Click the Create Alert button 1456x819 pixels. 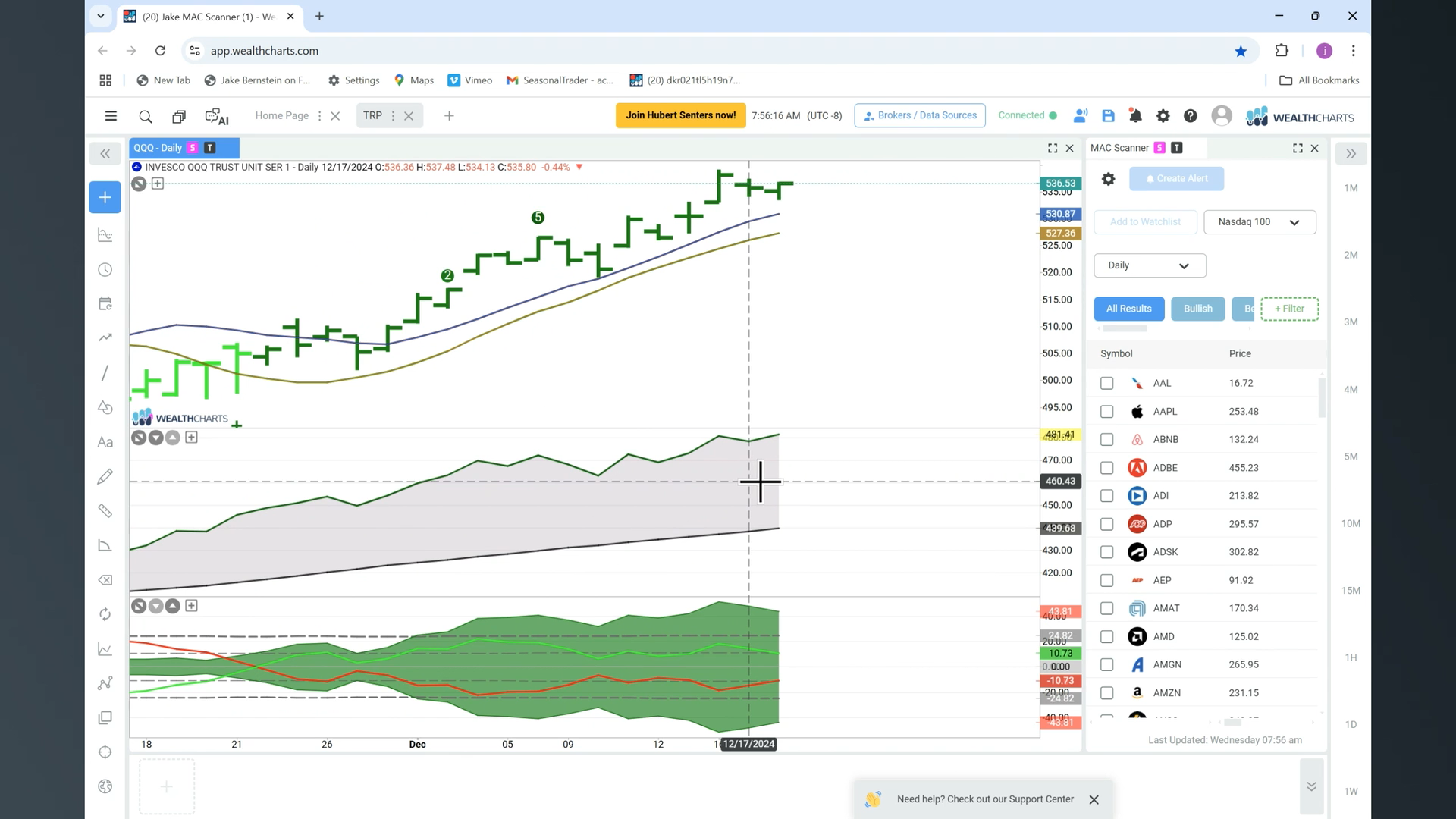[1176, 179]
